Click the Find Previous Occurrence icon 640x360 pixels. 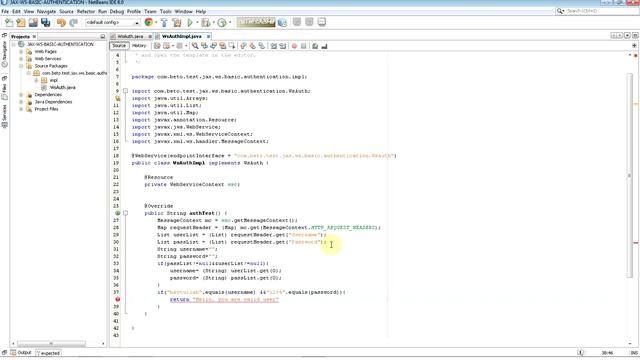(204, 46)
